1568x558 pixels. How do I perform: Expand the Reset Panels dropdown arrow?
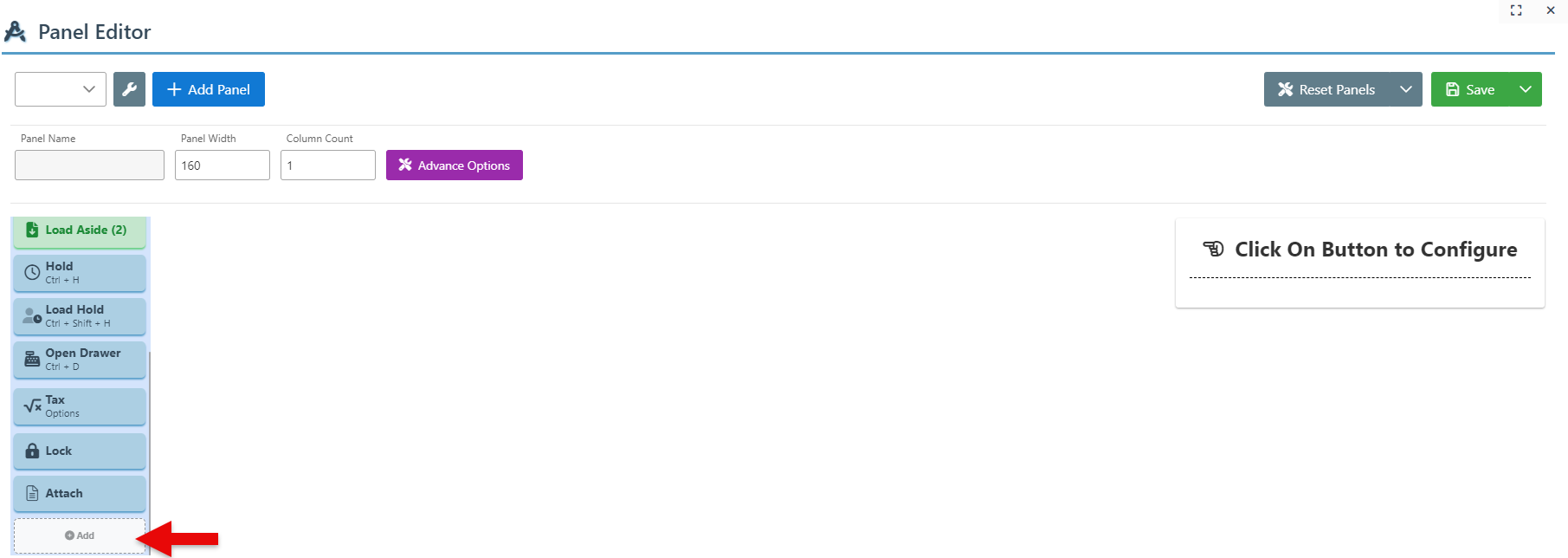coord(1405,89)
